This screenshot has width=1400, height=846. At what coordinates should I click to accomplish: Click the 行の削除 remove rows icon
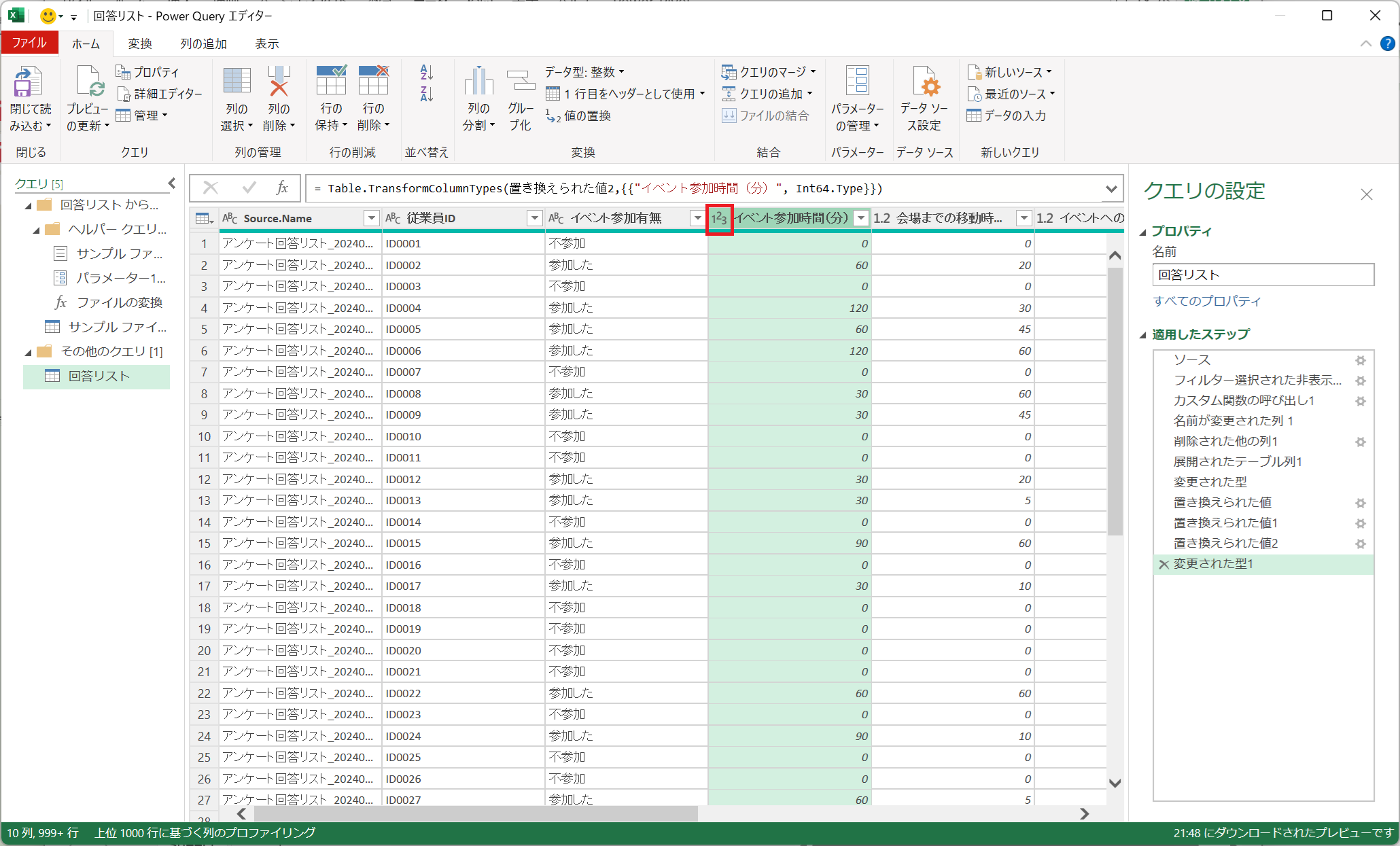pos(373,80)
